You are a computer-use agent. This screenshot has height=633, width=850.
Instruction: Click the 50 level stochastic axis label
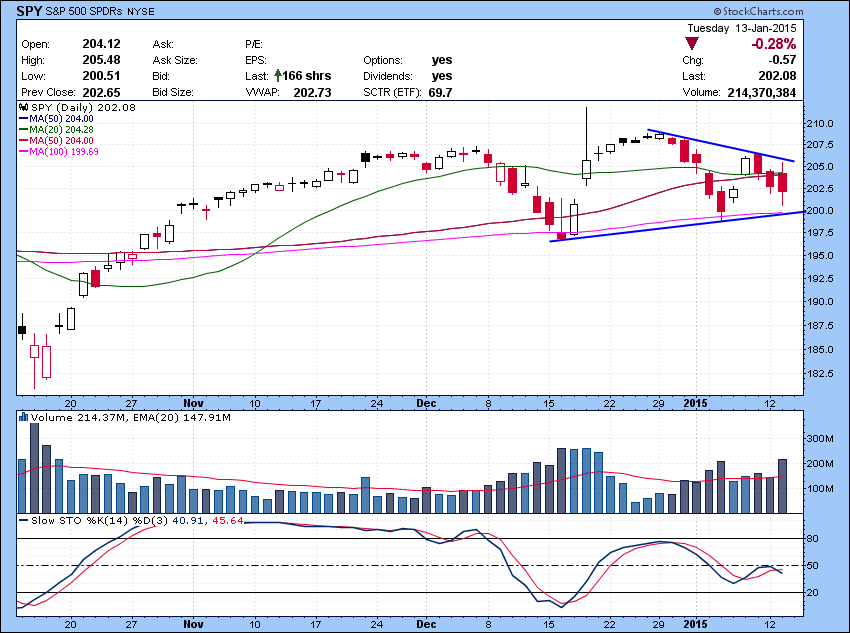813,566
